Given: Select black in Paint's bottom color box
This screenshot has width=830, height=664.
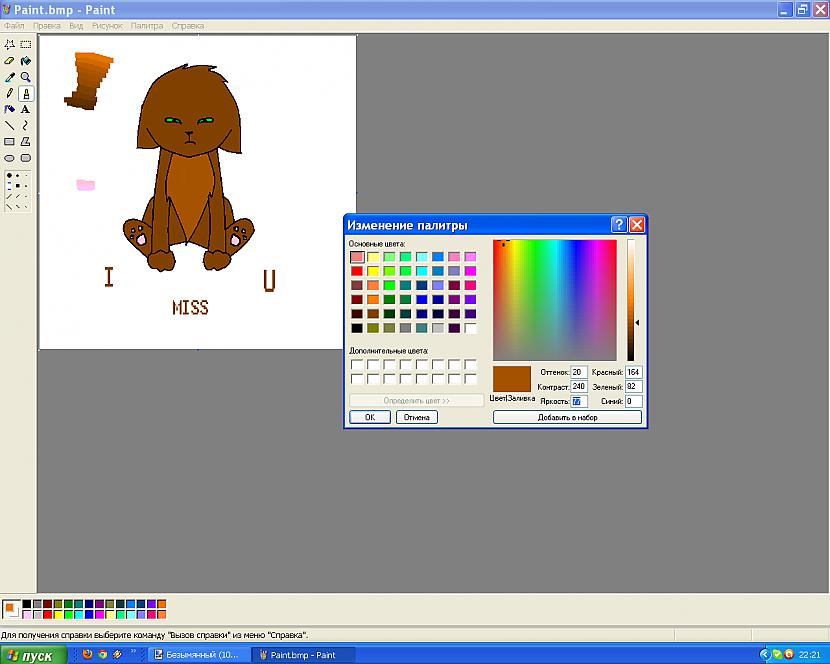Looking at the screenshot, I should 26,604.
